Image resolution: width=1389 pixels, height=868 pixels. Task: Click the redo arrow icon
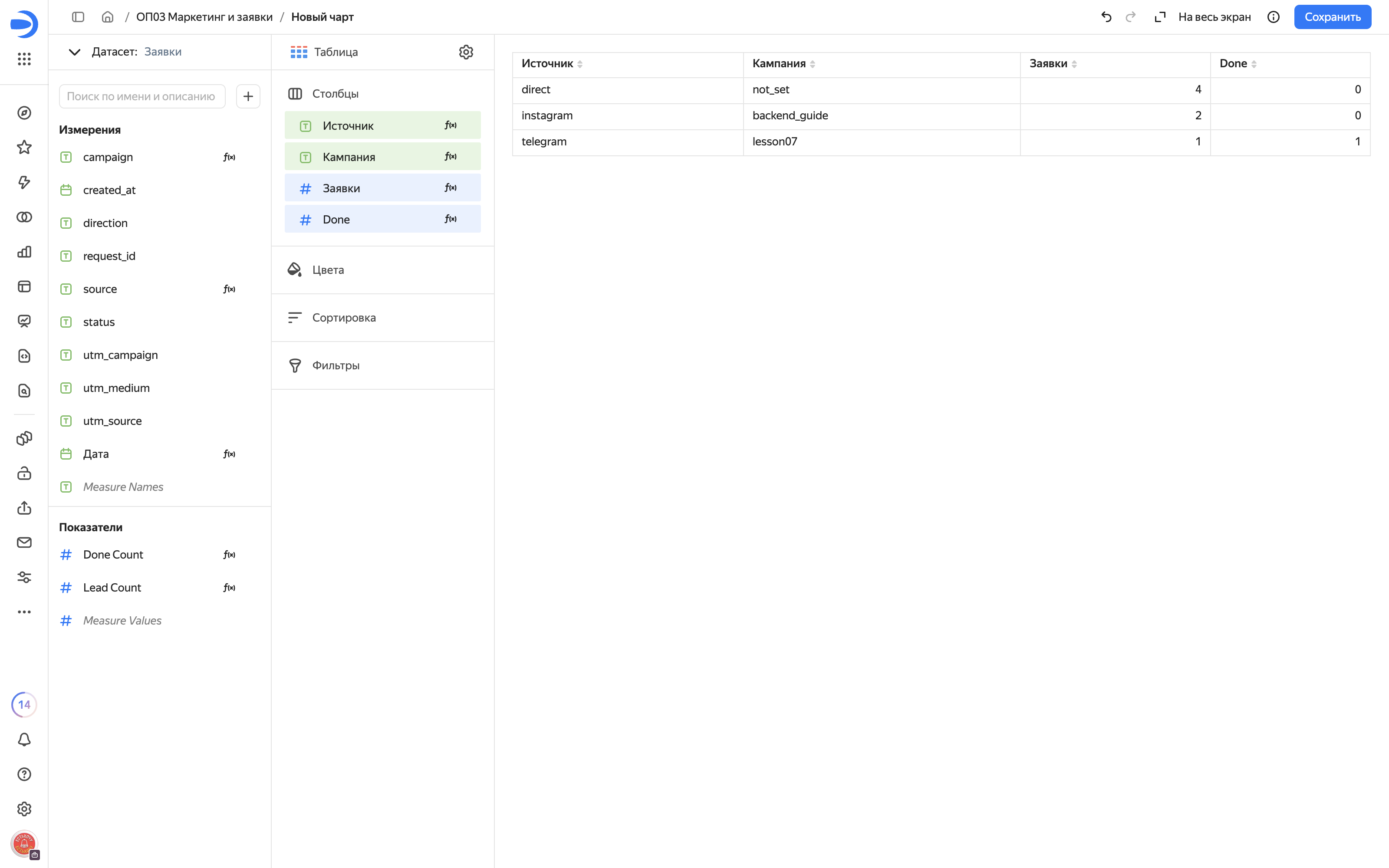(x=1130, y=17)
